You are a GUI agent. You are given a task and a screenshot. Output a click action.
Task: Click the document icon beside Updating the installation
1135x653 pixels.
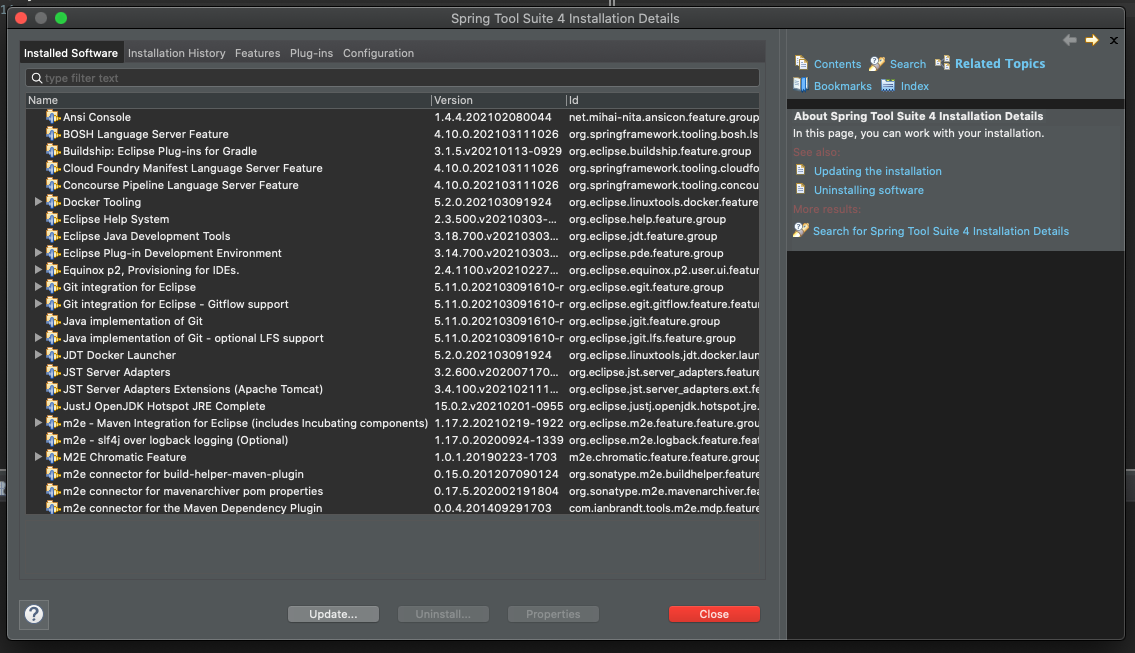[x=801, y=170]
